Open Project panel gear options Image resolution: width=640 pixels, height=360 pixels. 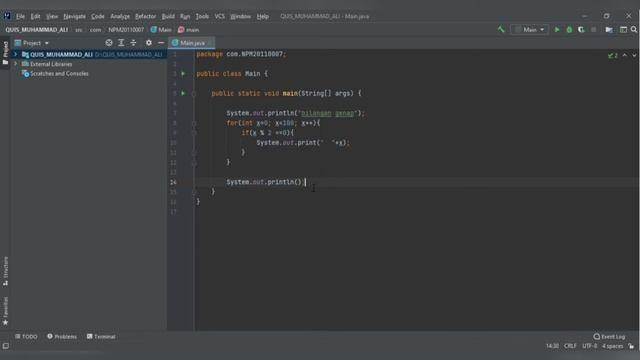[149, 42]
